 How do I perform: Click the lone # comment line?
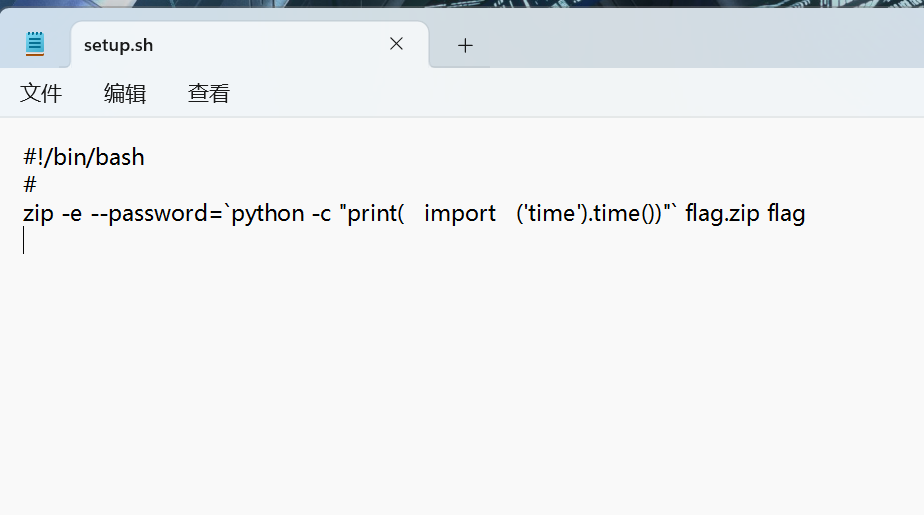(x=29, y=185)
